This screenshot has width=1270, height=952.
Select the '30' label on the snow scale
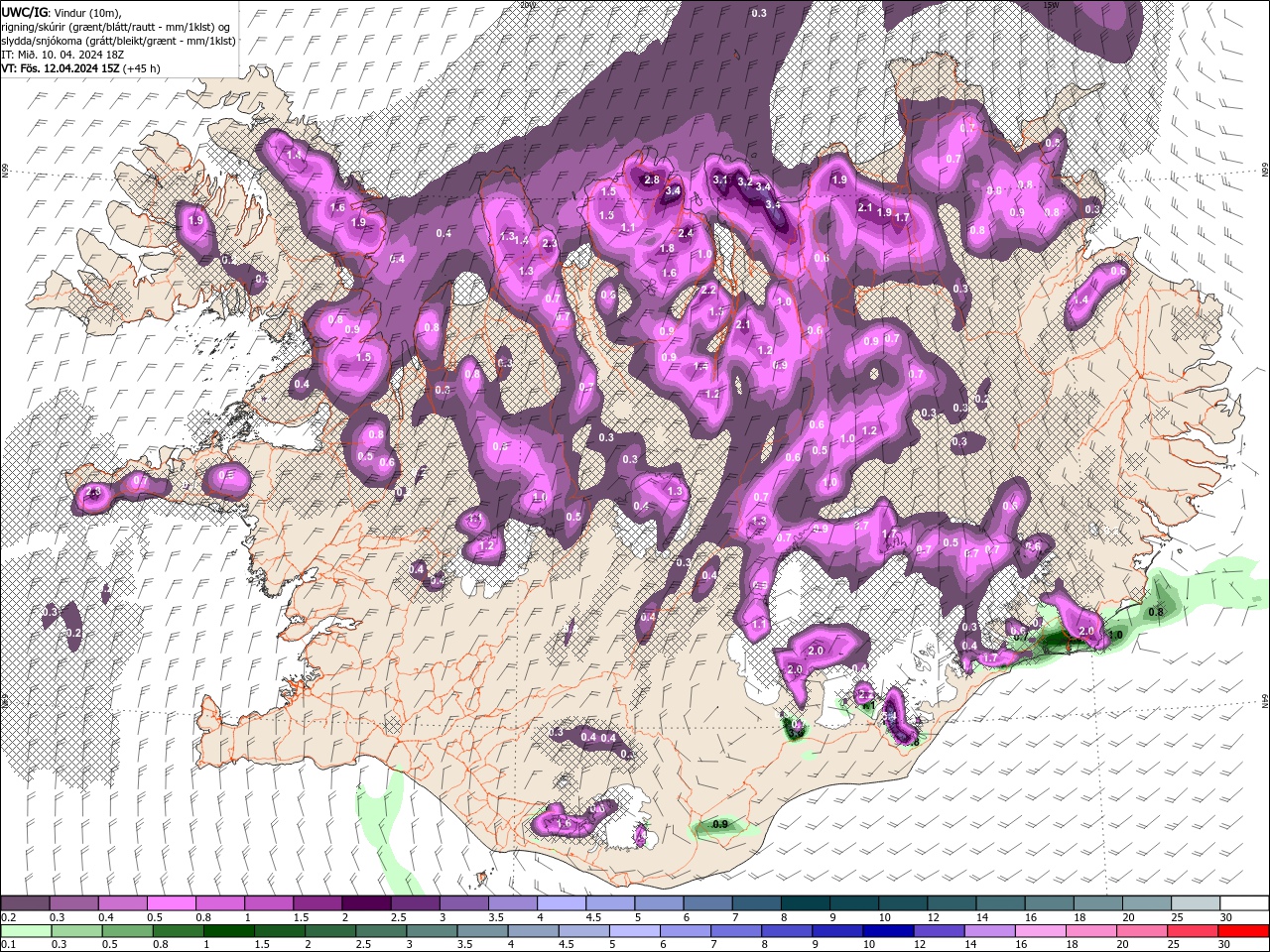pyautogui.click(x=1226, y=917)
